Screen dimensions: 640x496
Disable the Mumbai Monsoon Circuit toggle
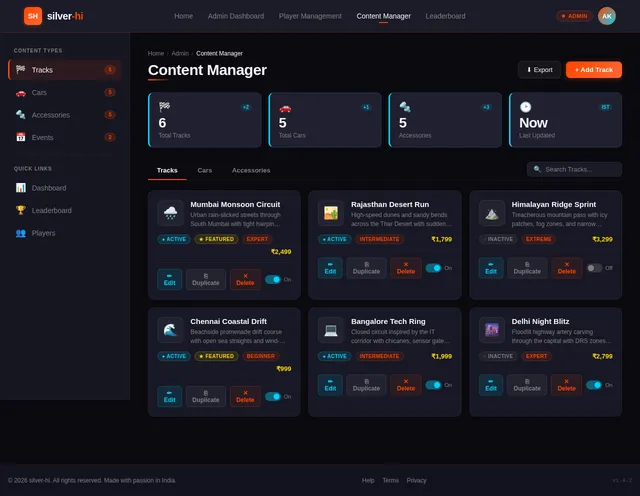click(273, 280)
